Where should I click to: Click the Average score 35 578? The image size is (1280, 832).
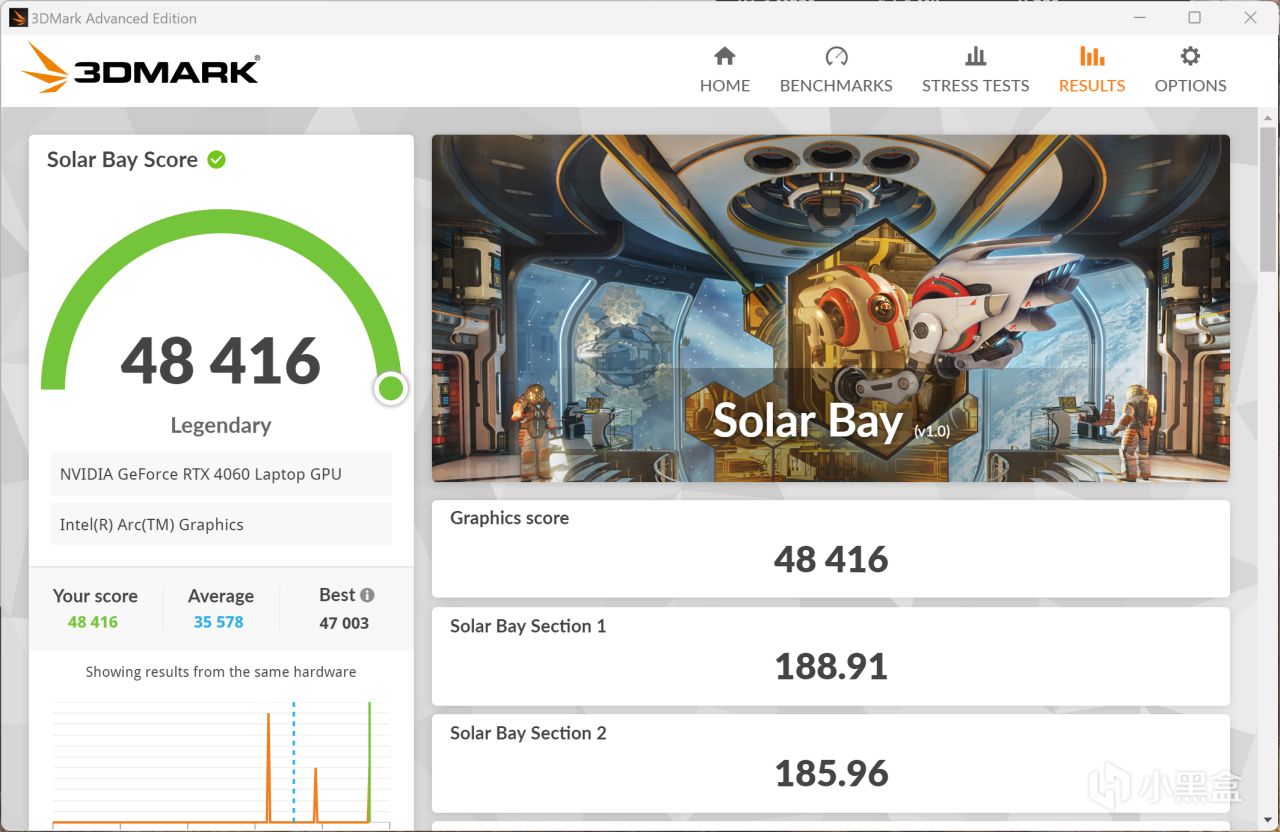tap(219, 622)
